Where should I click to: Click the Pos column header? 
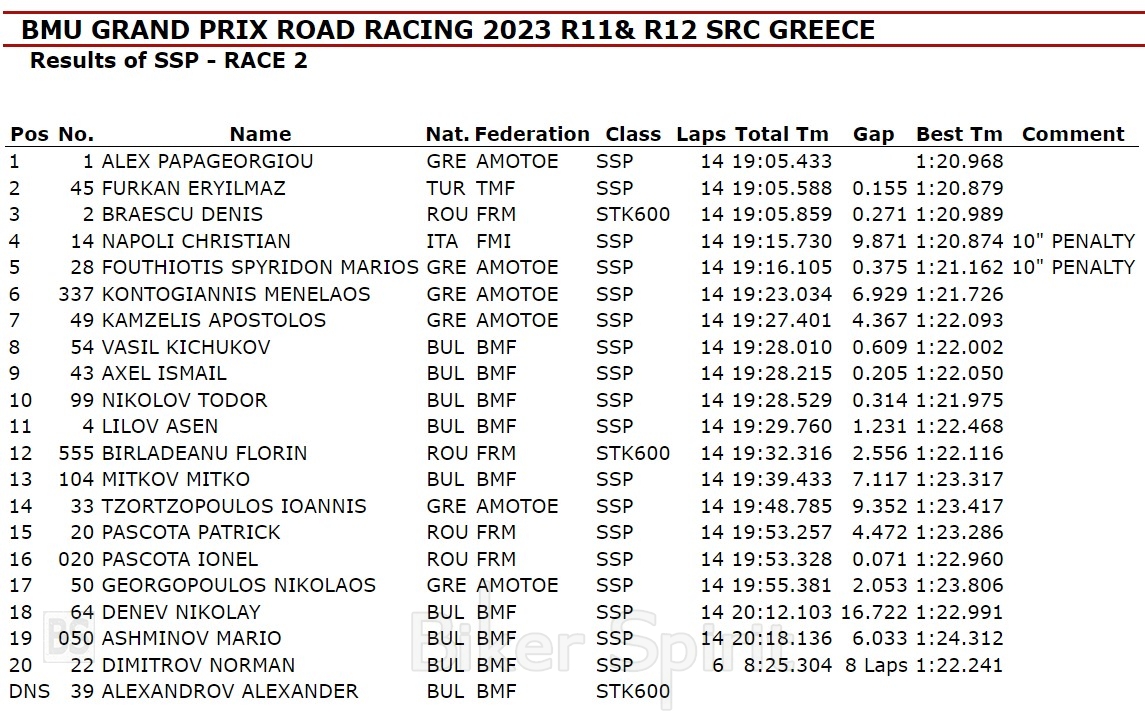29,134
